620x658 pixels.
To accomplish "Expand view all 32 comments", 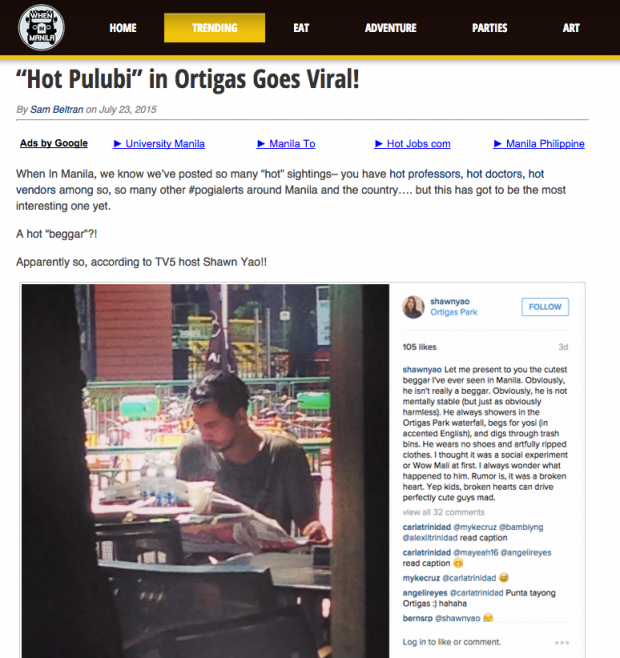I will tap(443, 512).
